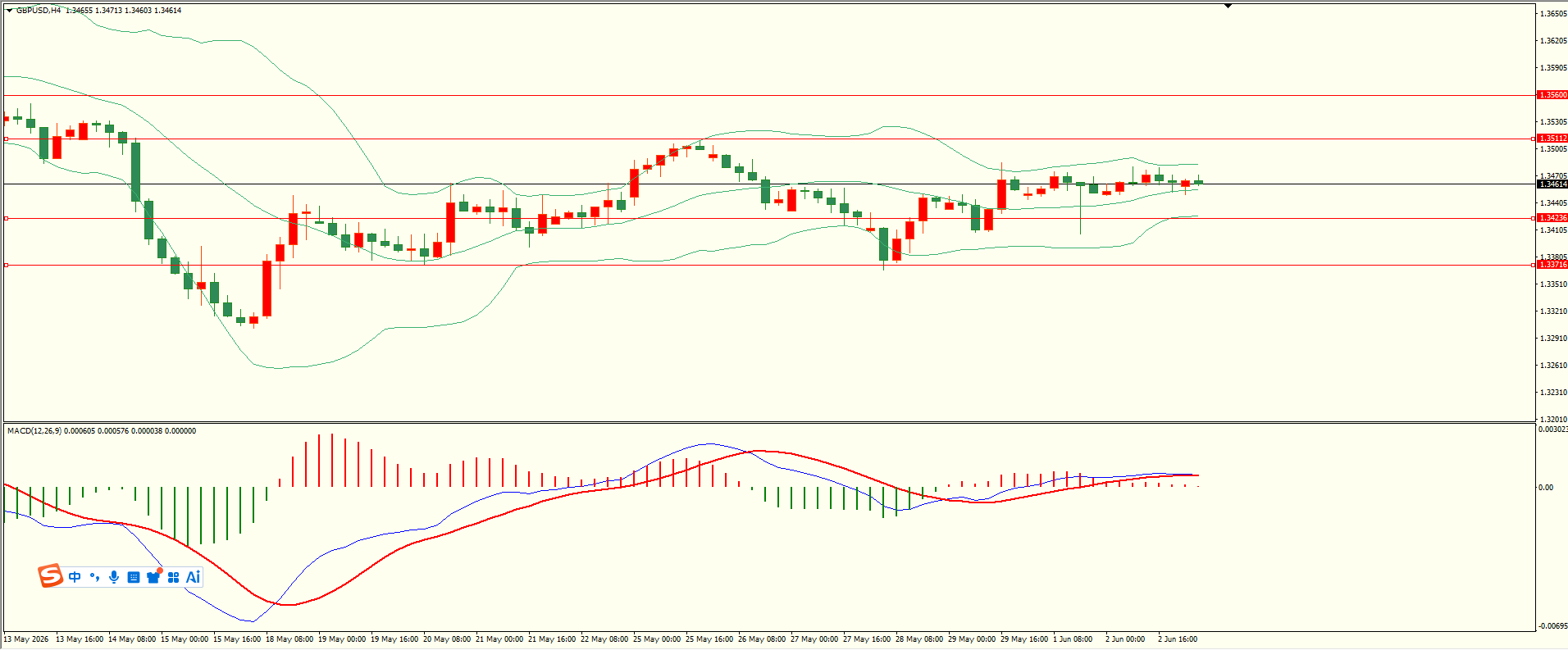Launch the IME Ai assistant
Viewport: 1568px width, 650px height.
click(193, 577)
